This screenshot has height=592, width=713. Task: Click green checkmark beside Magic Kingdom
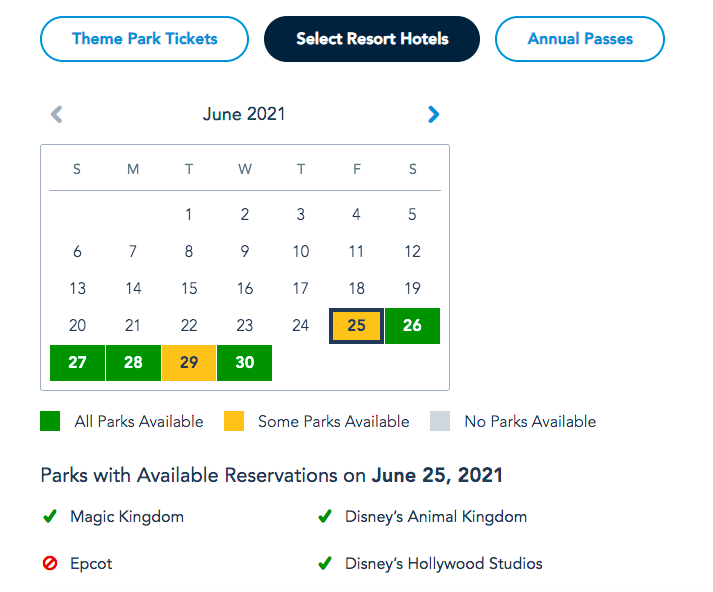tap(49, 517)
